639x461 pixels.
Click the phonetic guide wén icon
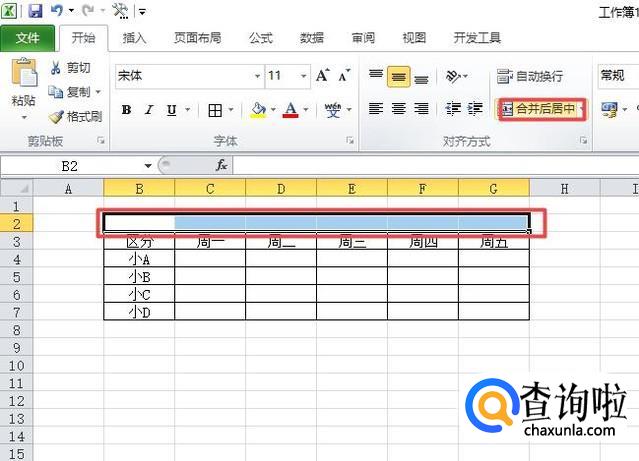coord(333,110)
